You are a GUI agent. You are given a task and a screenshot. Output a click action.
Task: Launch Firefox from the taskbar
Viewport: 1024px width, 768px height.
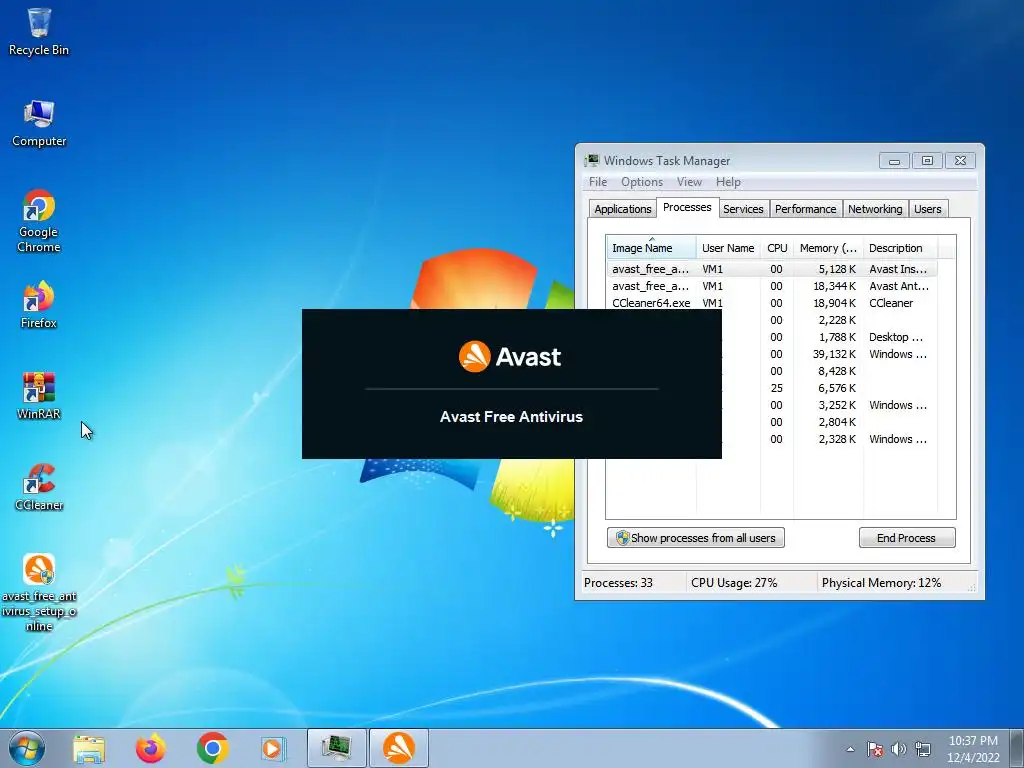(x=150, y=748)
